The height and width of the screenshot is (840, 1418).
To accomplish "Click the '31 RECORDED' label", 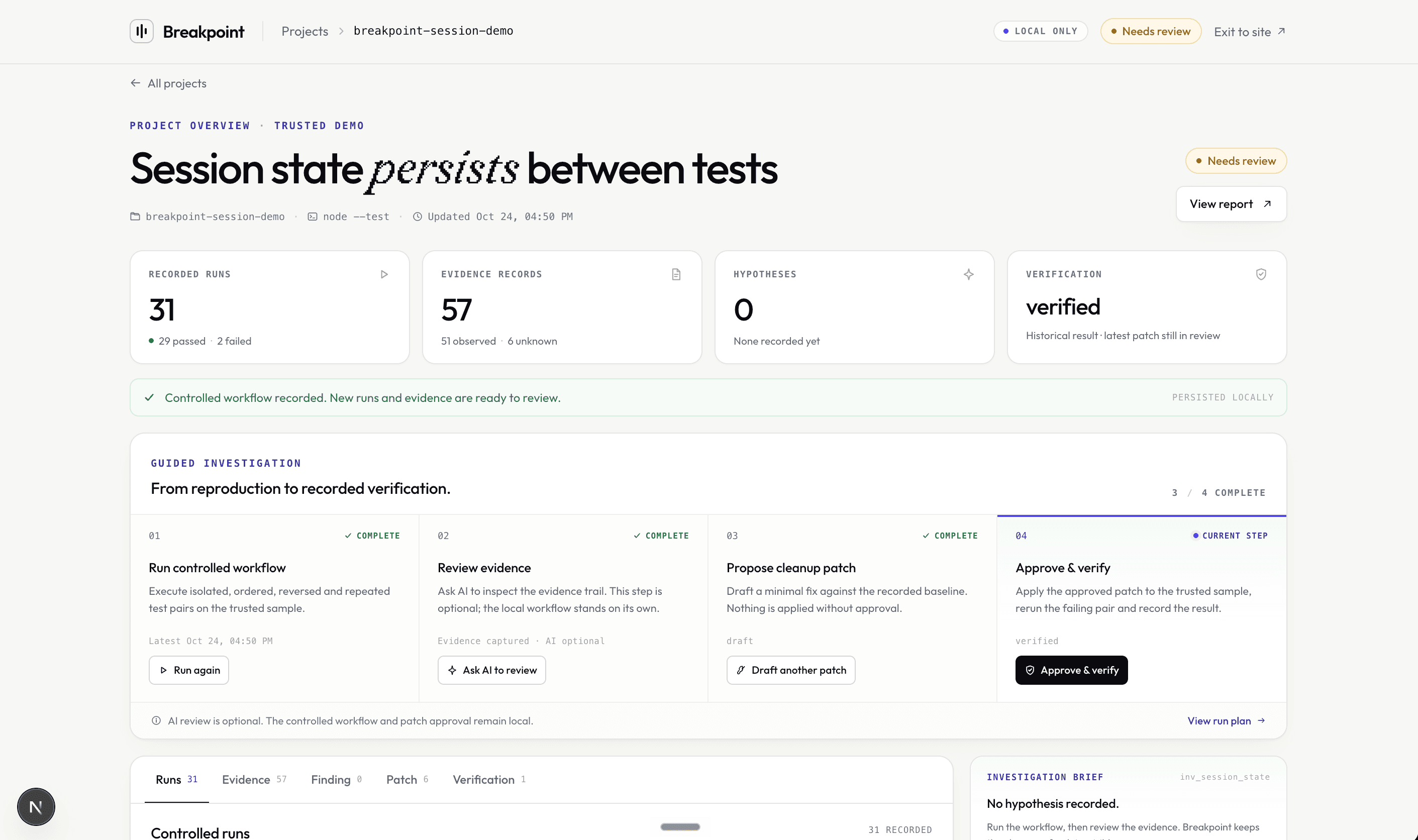I will coord(900,830).
